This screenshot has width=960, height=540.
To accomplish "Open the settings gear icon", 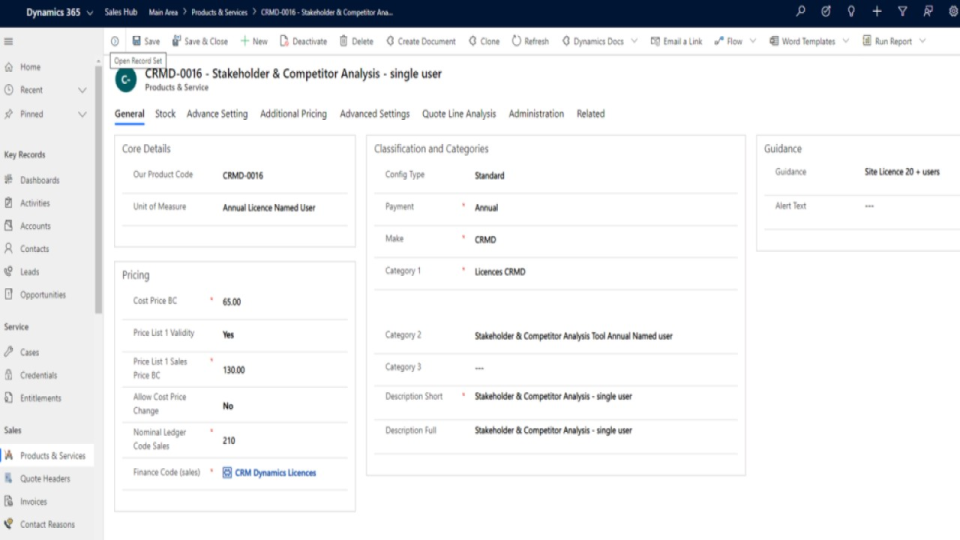I will (x=953, y=12).
